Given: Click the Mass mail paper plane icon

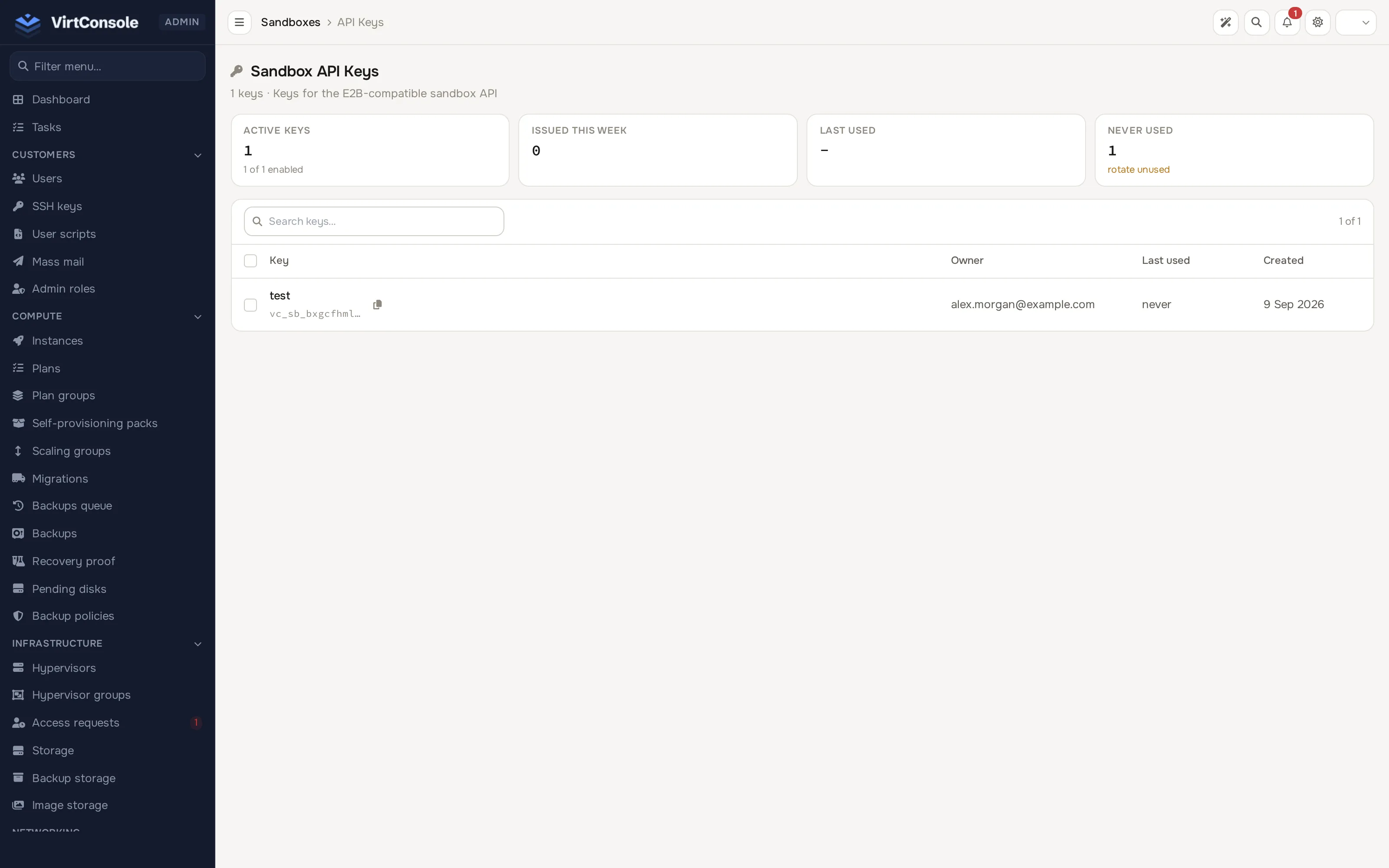Looking at the screenshot, I should pos(18,261).
